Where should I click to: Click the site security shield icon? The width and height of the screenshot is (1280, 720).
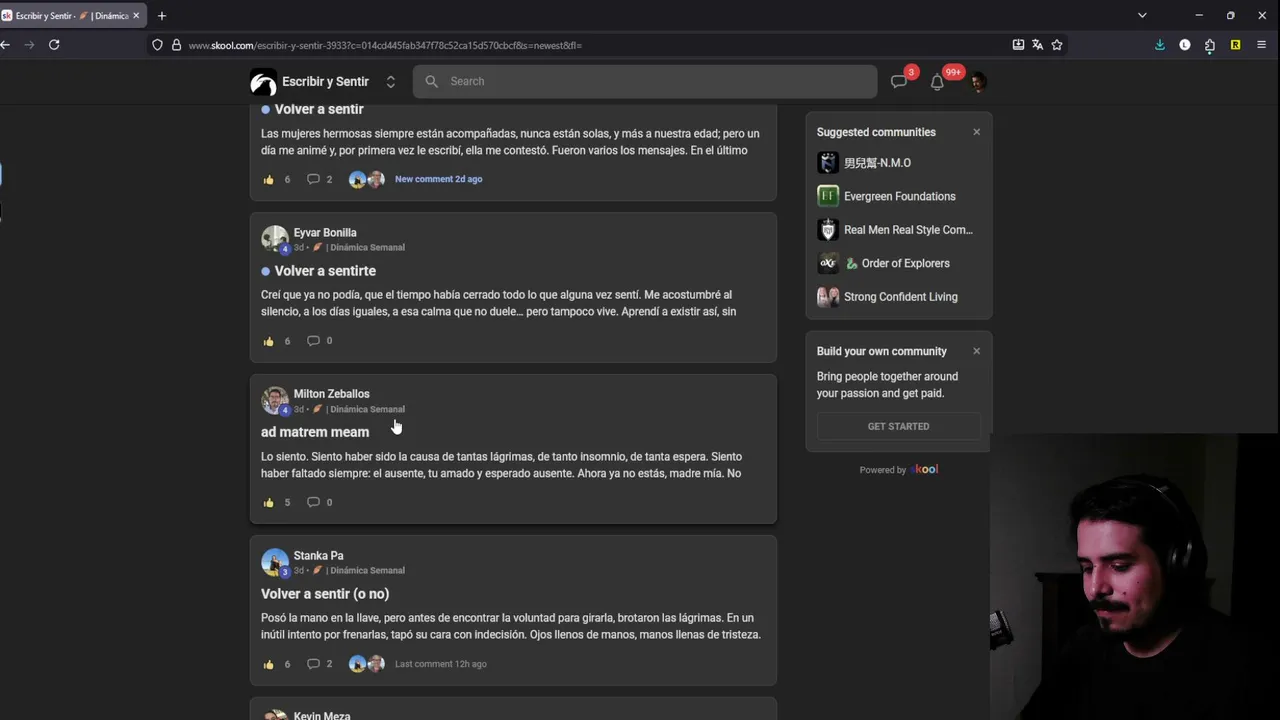157,45
